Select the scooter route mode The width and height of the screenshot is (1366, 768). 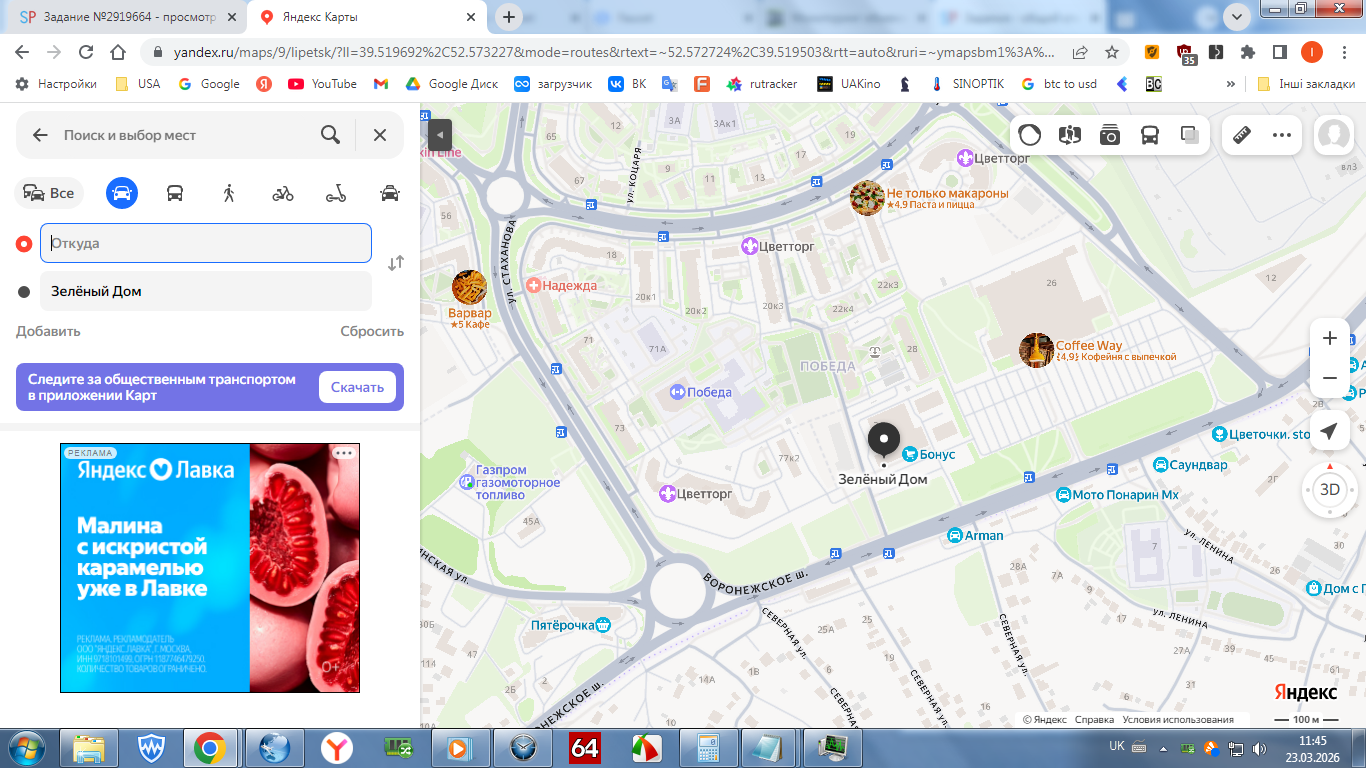[x=336, y=193]
